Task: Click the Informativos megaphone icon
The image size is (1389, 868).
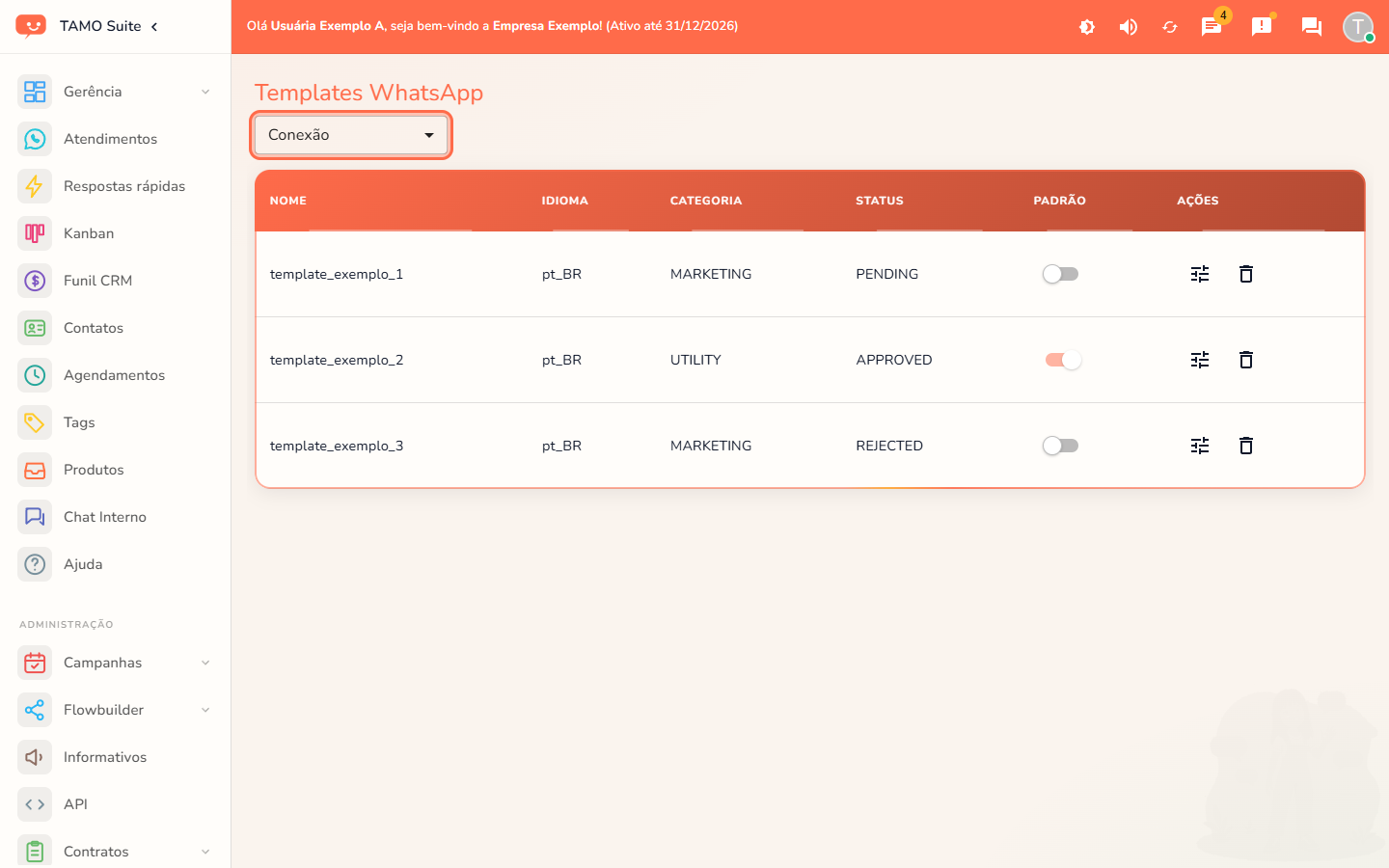Action: tap(35, 757)
